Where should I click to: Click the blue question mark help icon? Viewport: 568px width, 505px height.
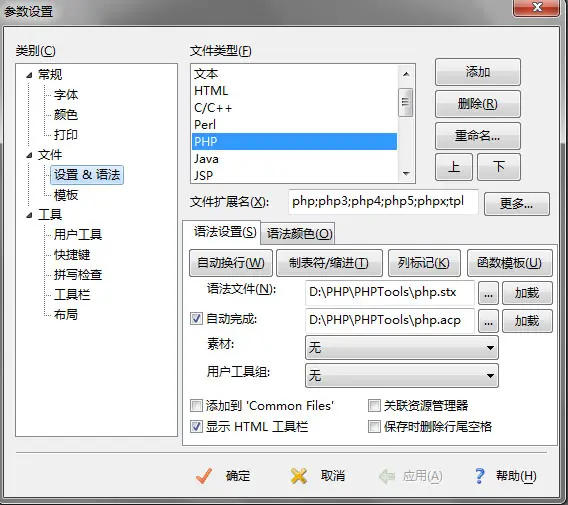480,476
